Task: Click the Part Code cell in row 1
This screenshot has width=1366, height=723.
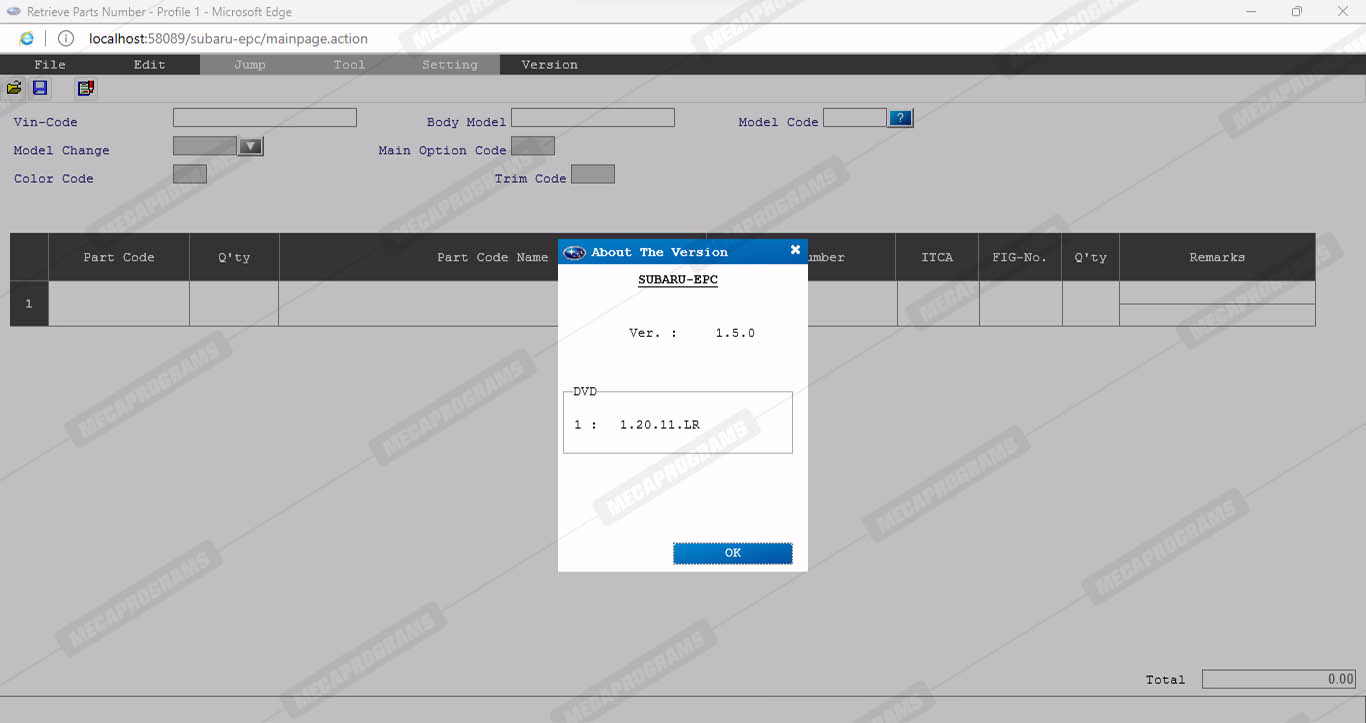Action: [119, 304]
